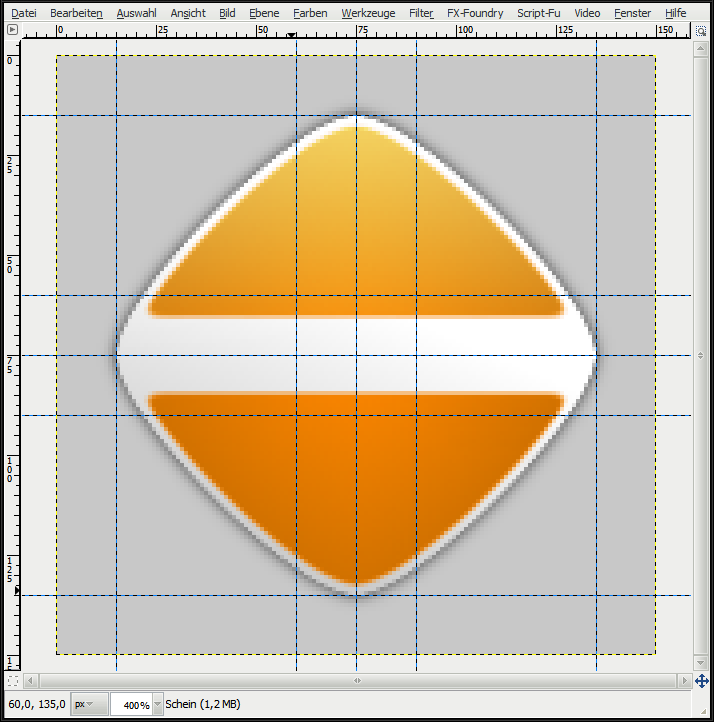Open the Werkzeuge menu

point(368,13)
